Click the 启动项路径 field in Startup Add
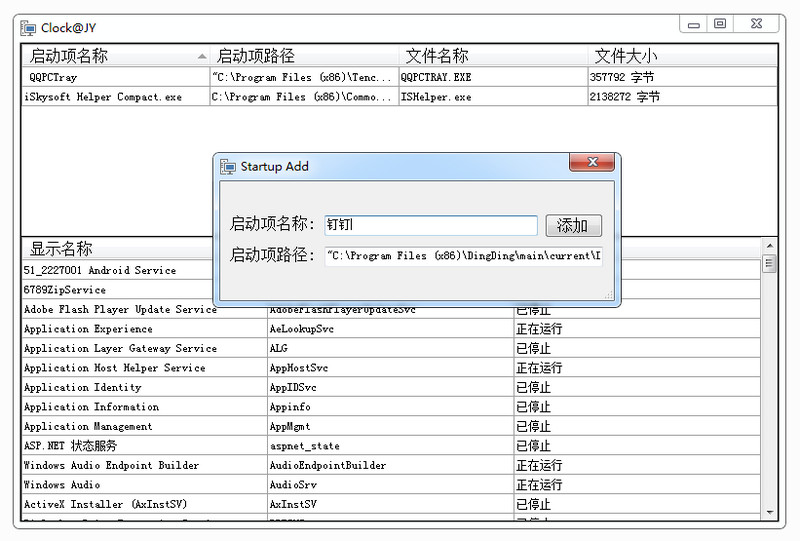Viewport: 800px width, 541px height. 463,256
